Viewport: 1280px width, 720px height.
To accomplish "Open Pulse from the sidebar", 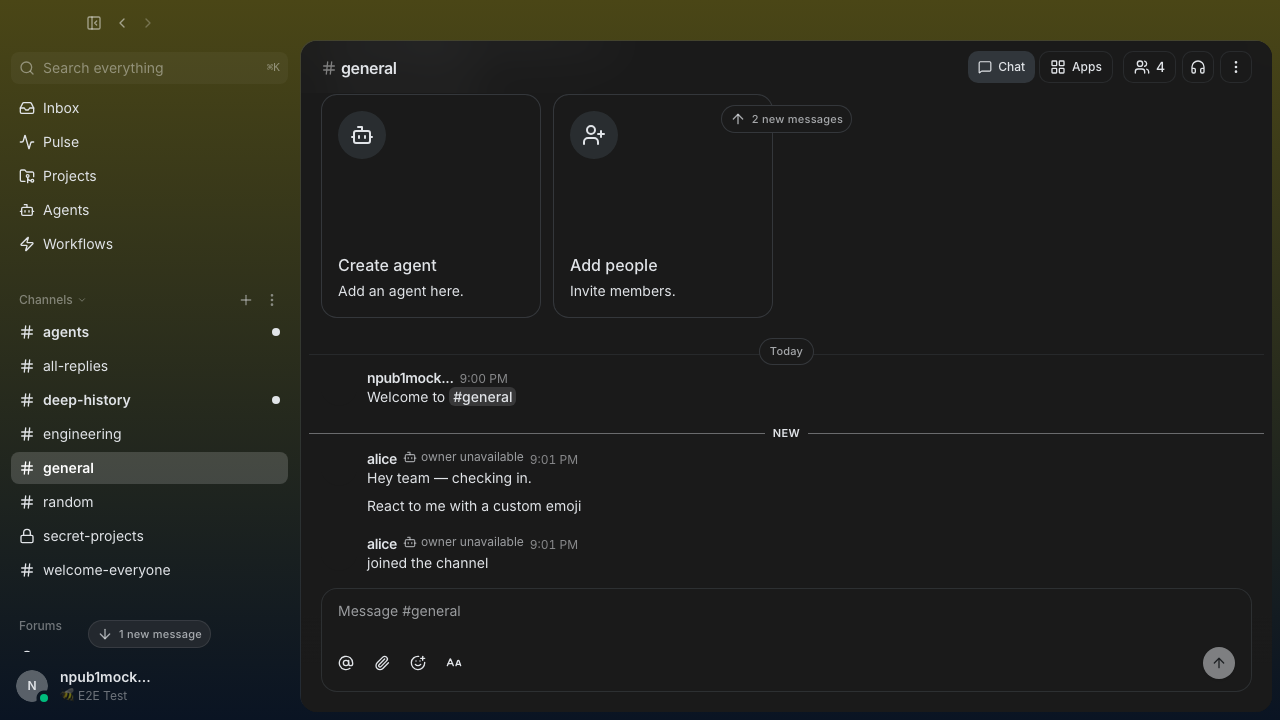I will [150, 142].
